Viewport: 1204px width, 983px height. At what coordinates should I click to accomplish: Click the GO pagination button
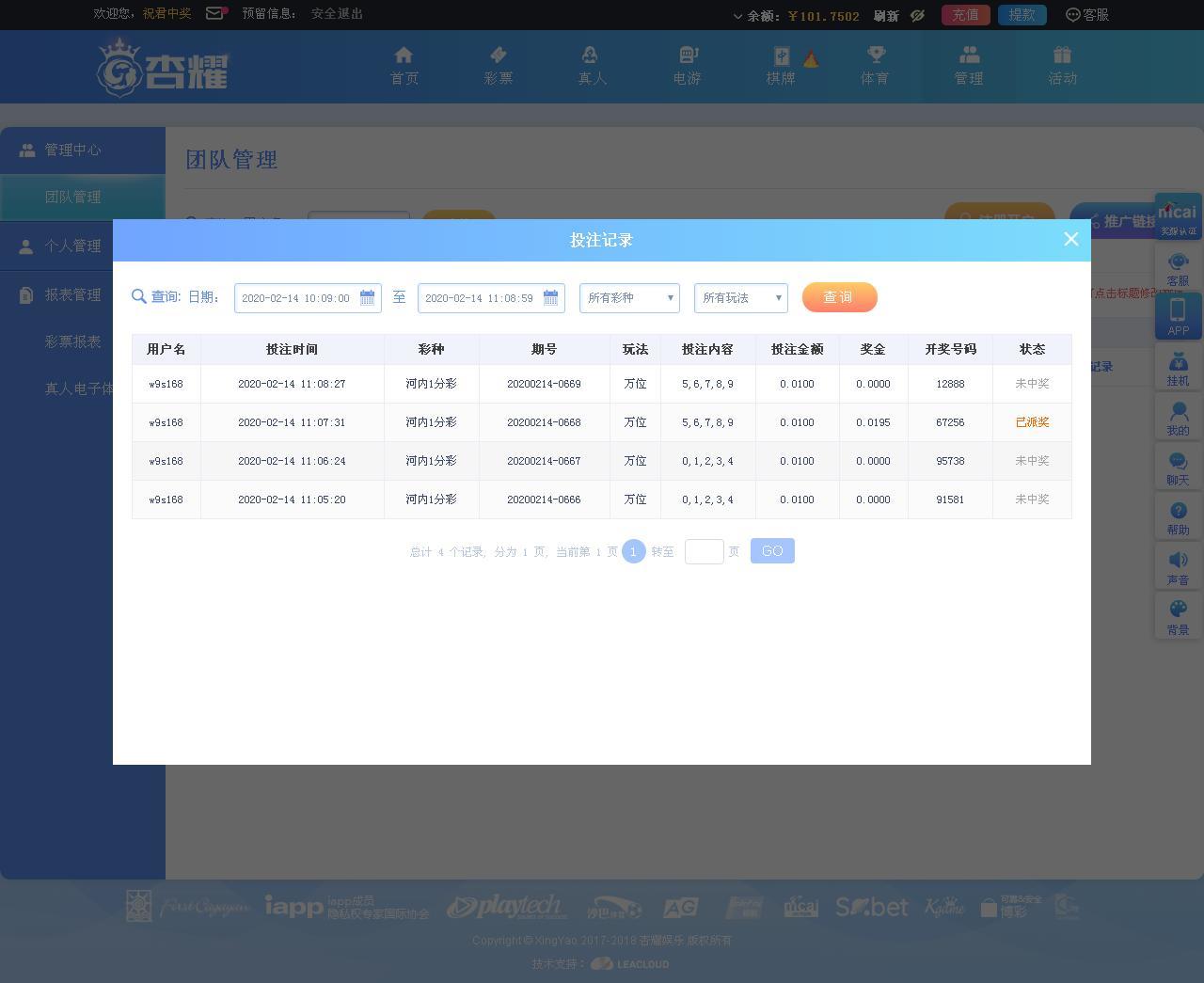(772, 551)
